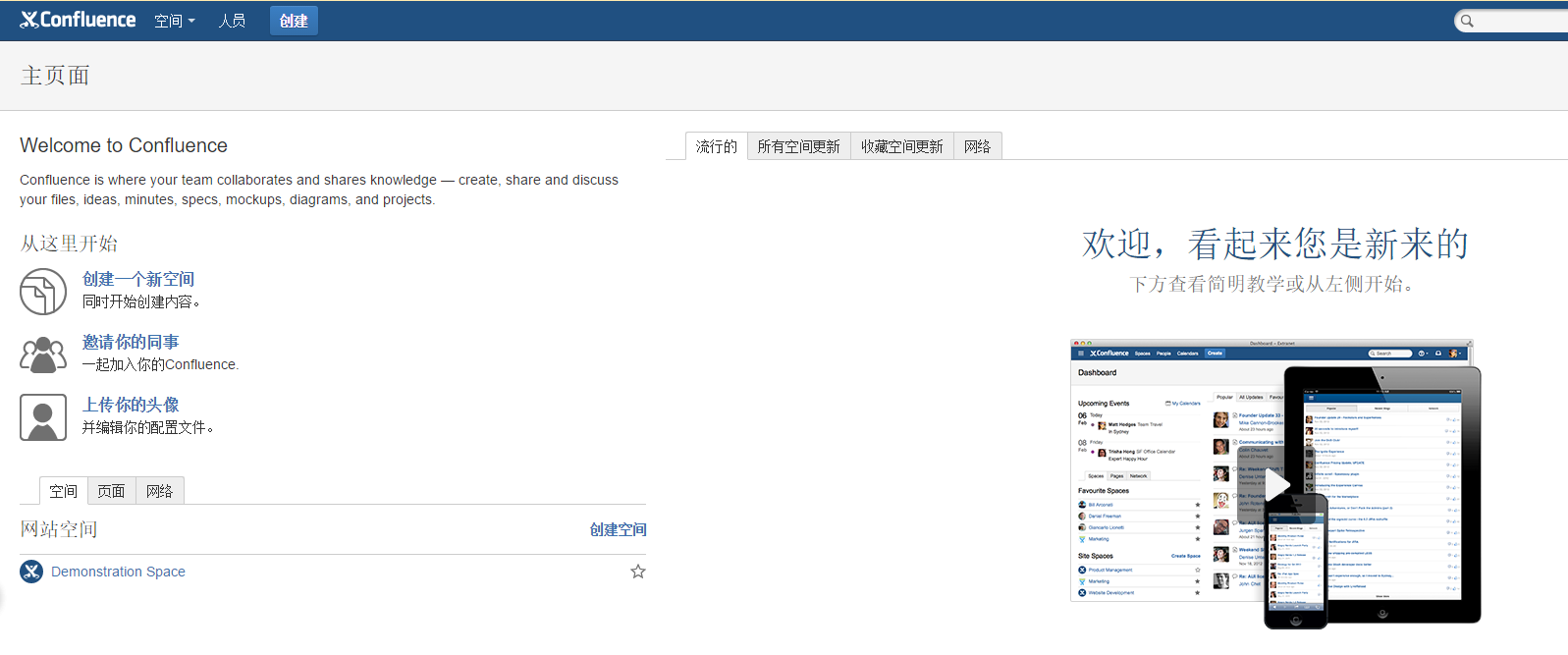Image resolution: width=1568 pixels, height=655 pixels.
Task: Switch to the 所有空间更新 tab
Action: [799, 146]
